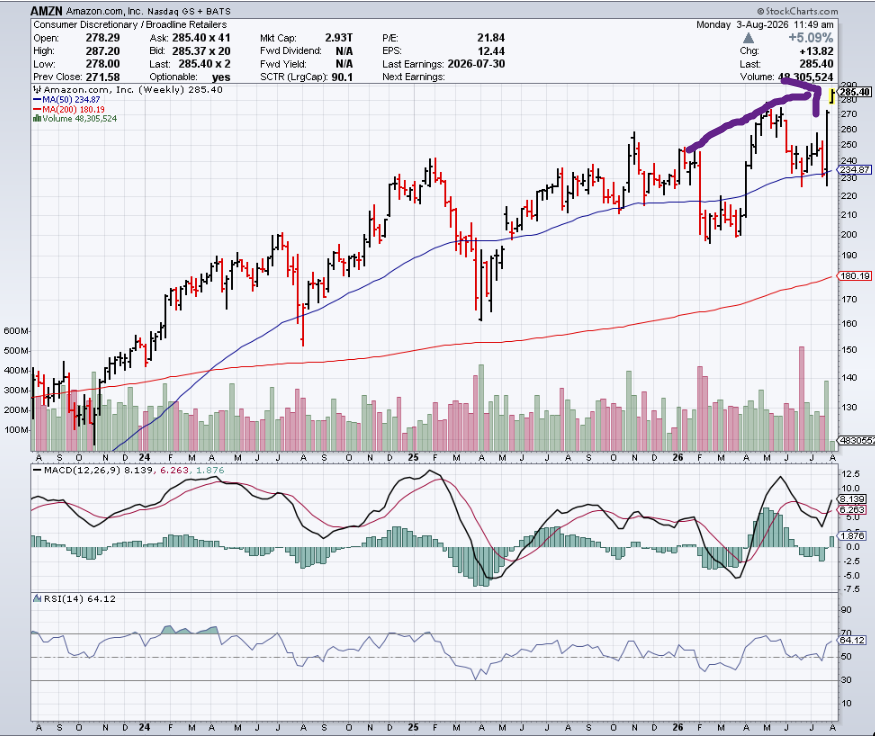The width and height of the screenshot is (875, 736).
Task: Click the EPS value 12.44
Action: tap(491, 51)
